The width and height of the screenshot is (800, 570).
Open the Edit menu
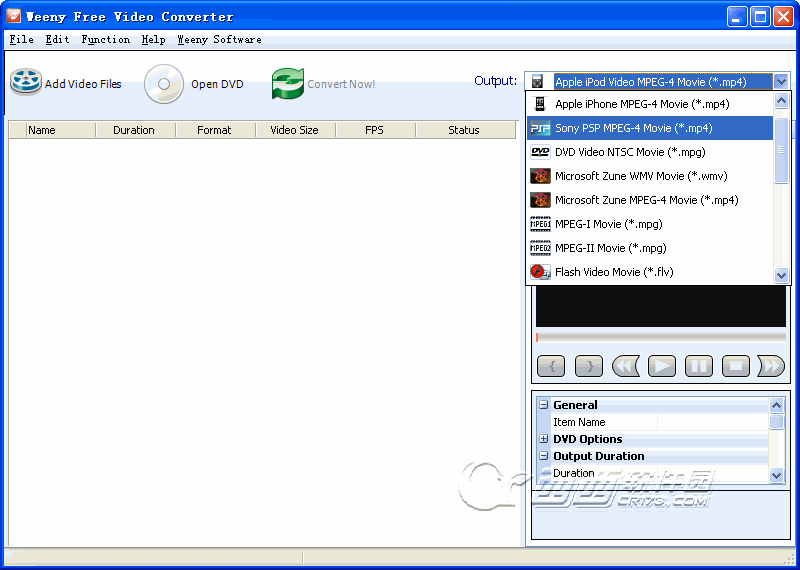(57, 40)
